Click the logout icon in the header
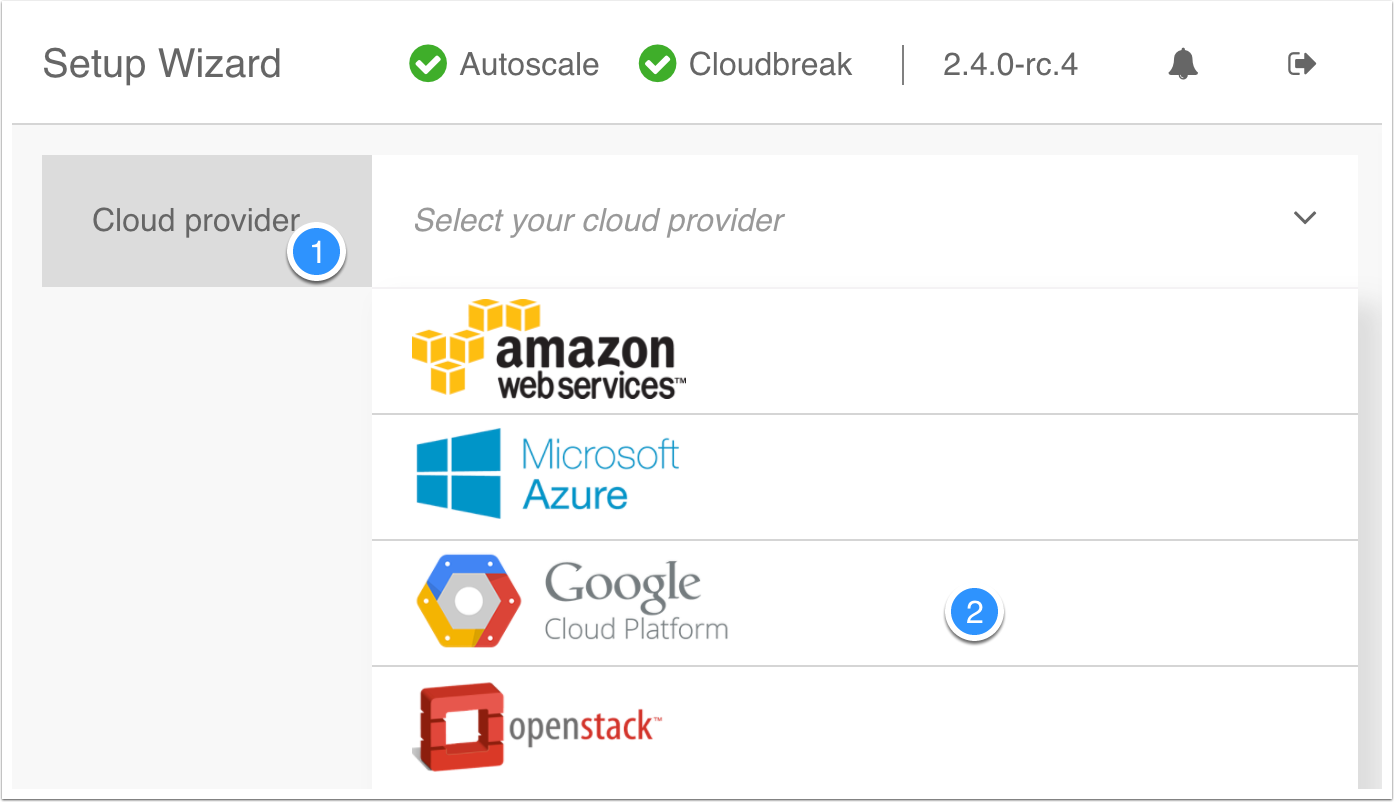Image resolution: width=1394 pixels, height=802 pixels. point(1302,63)
